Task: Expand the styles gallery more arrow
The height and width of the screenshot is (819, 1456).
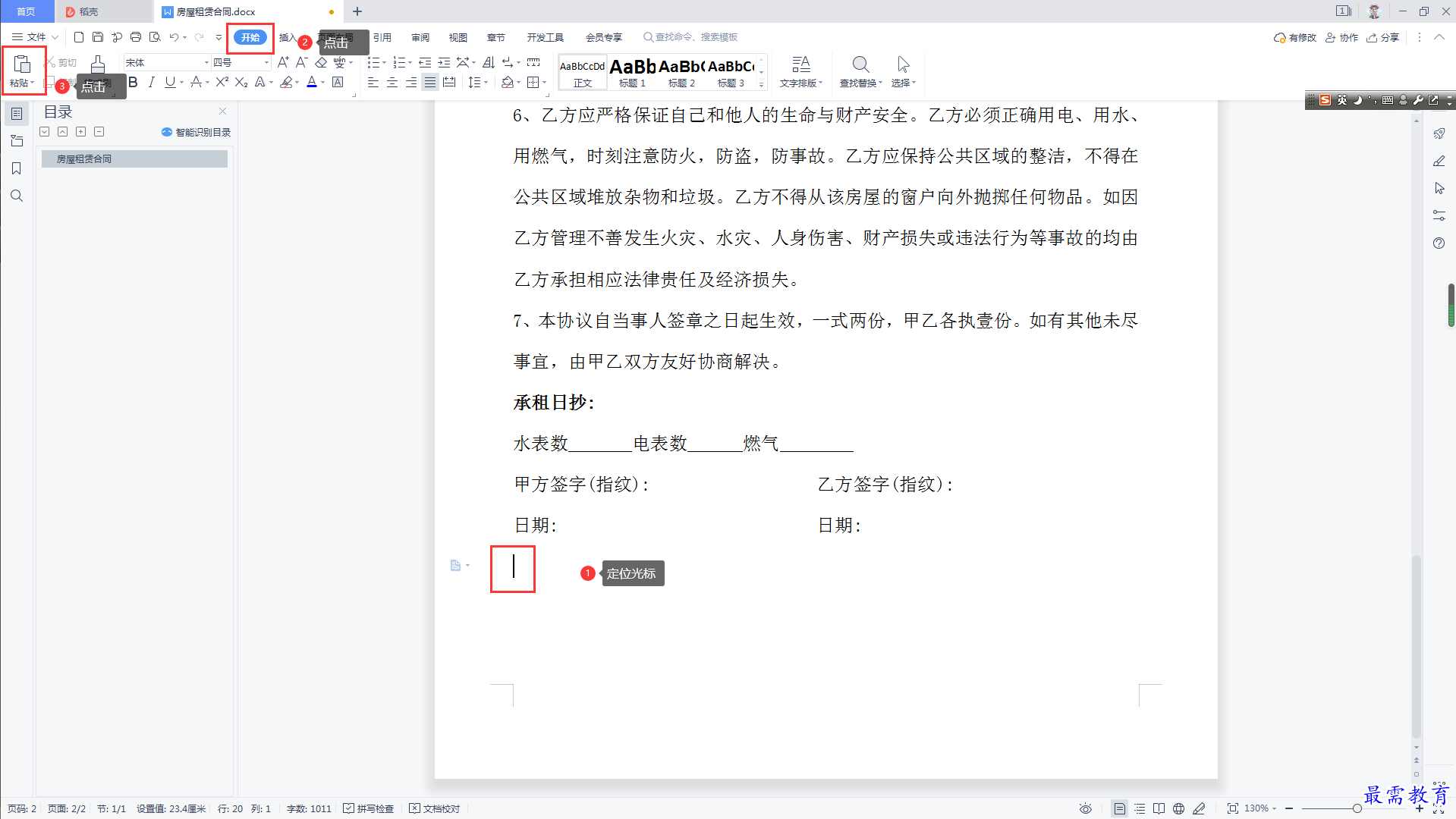Action: (x=762, y=84)
